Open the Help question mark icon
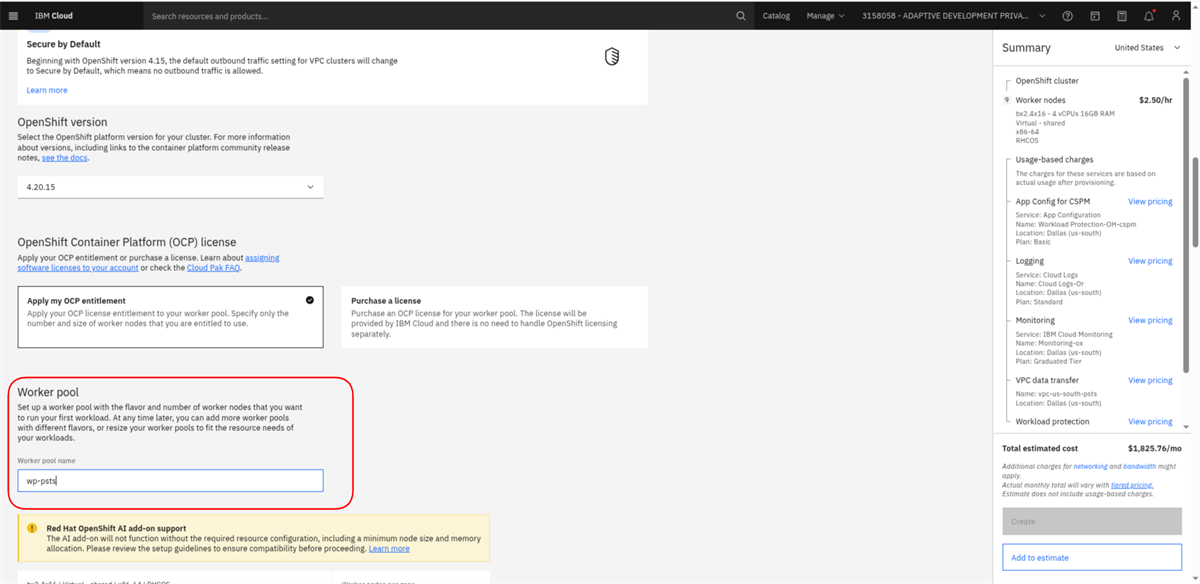Image resolution: width=1200 pixels, height=584 pixels. tap(1068, 16)
